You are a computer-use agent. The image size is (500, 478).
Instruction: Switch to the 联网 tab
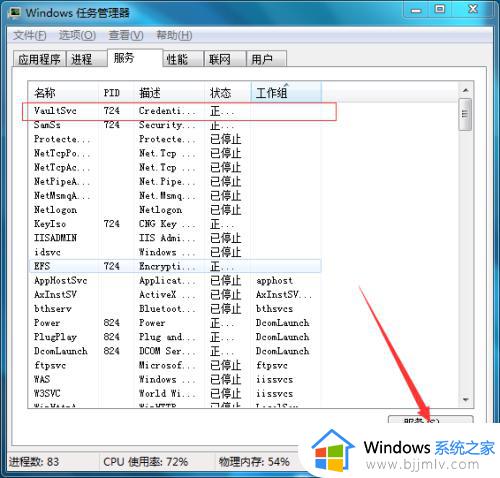[225, 59]
